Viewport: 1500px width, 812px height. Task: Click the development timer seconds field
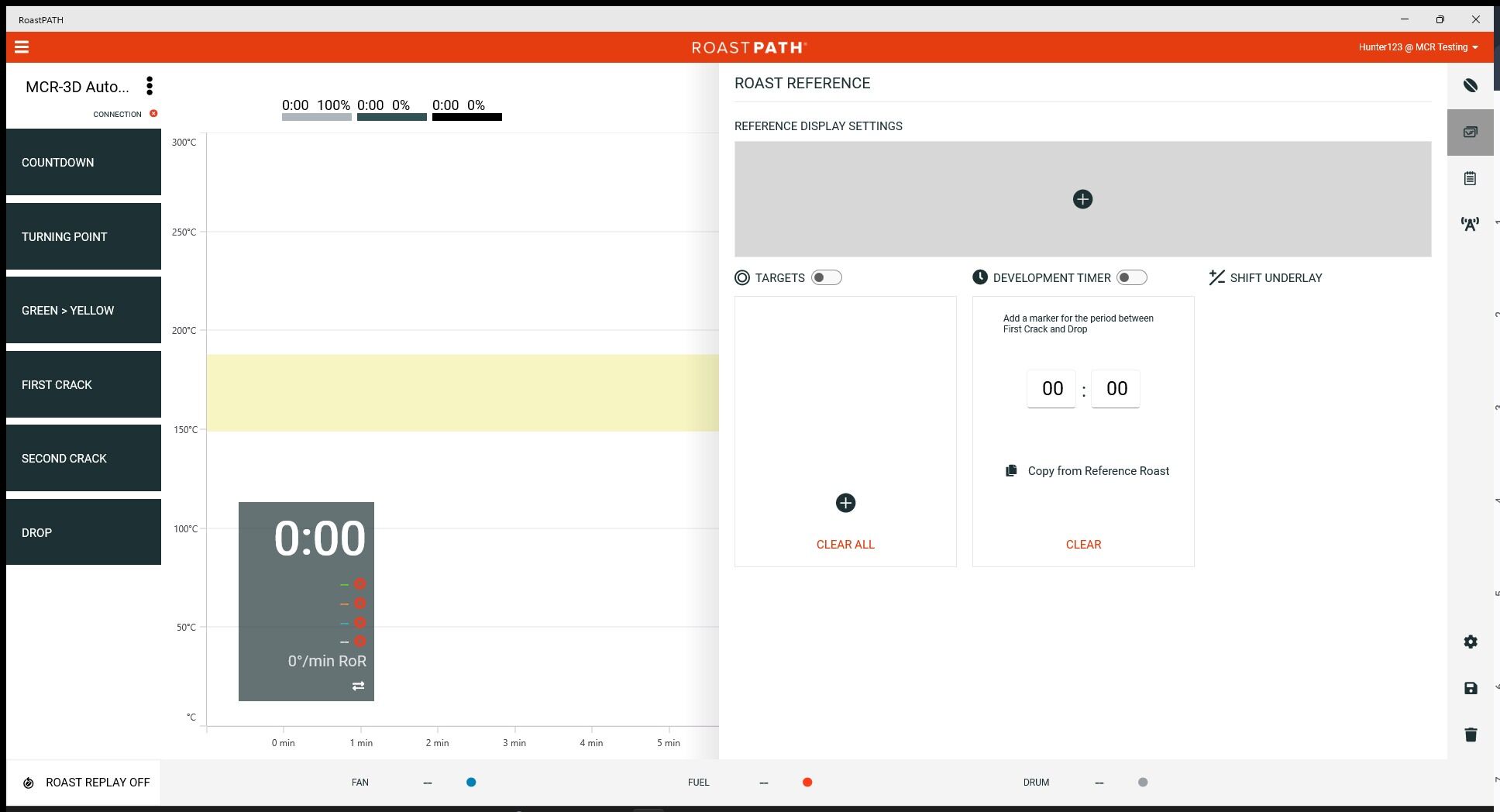click(x=1116, y=389)
